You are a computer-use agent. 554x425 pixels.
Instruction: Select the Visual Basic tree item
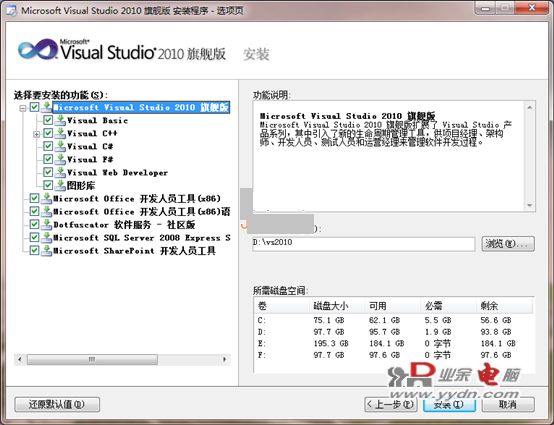(x=97, y=120)
